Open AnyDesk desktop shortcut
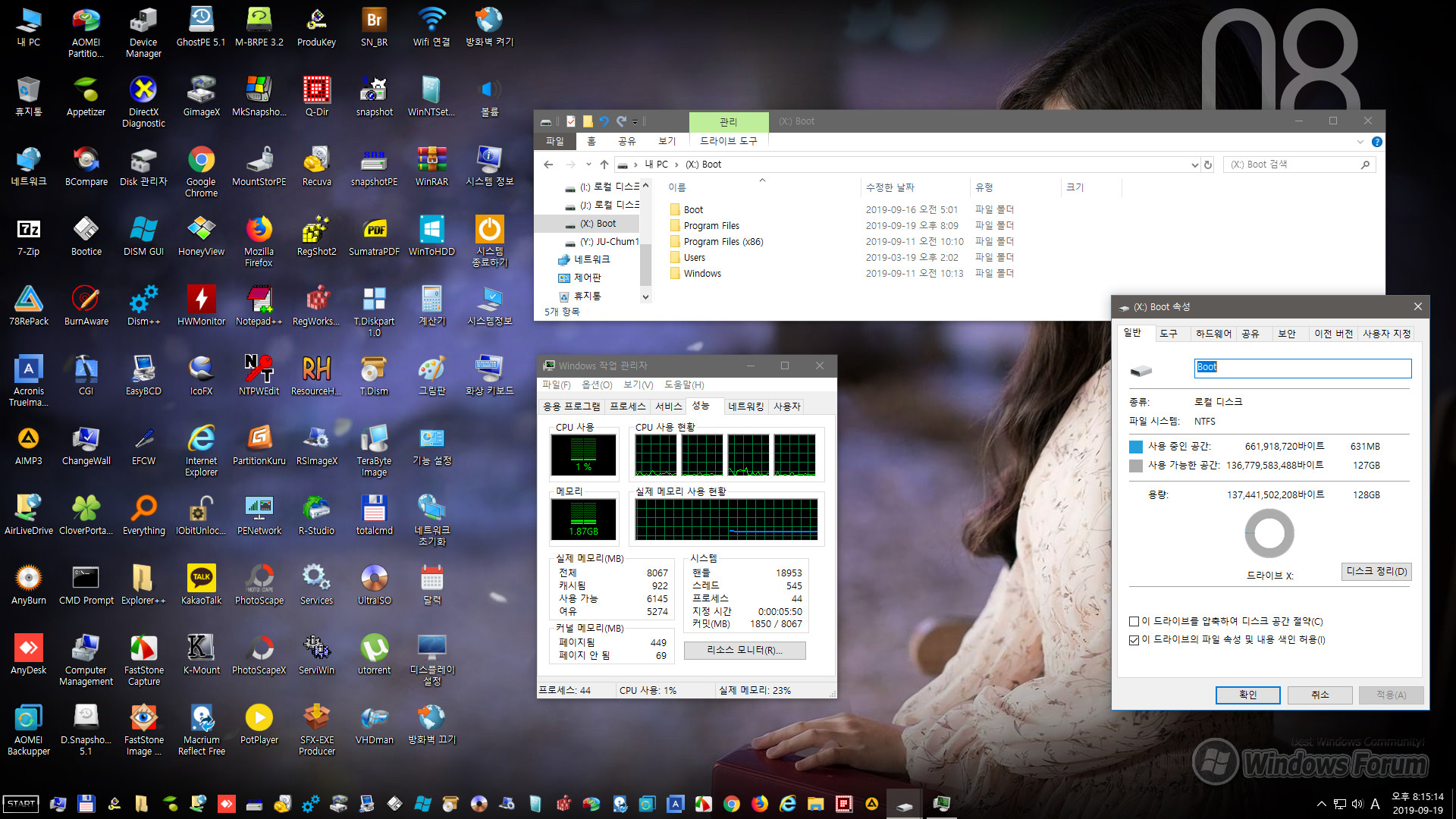This screenshot has height=819, width=1456. point(29,655)
